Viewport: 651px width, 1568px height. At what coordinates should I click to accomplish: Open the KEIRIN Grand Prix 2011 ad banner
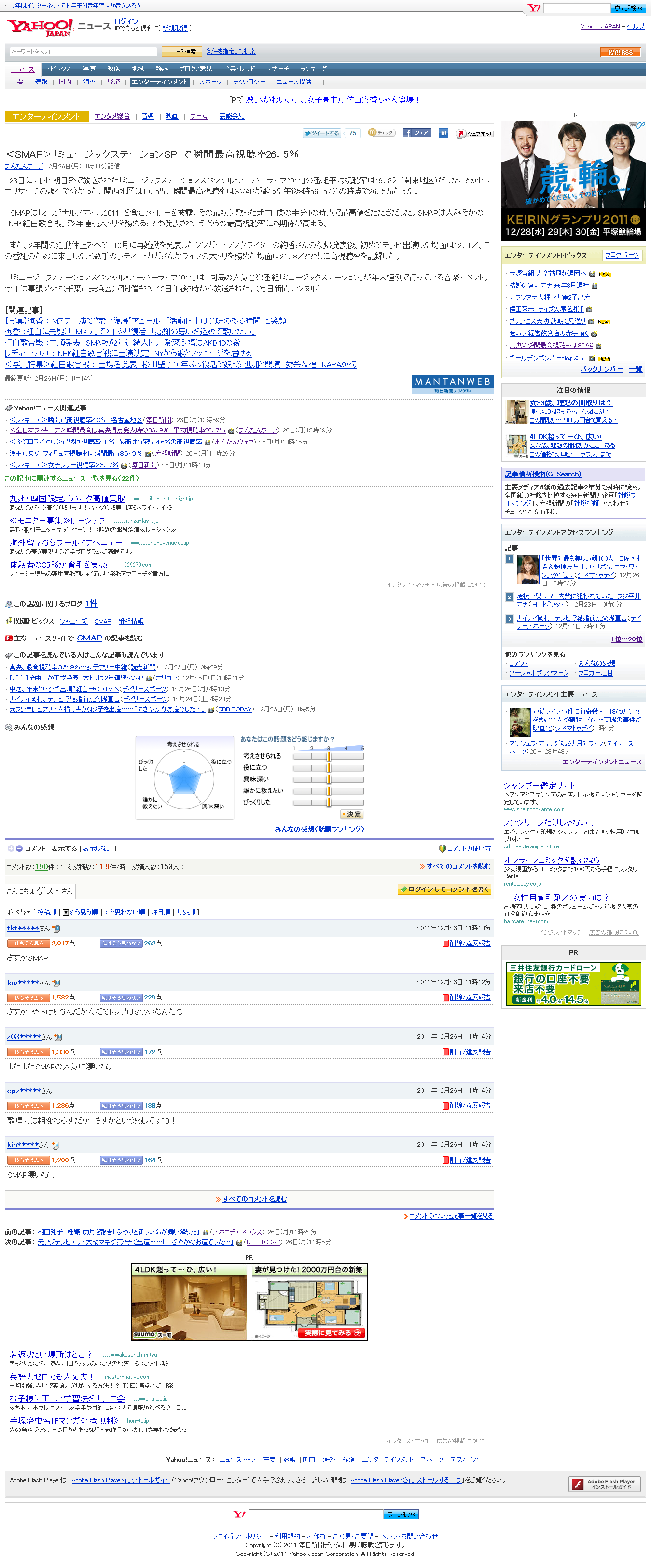[573, 180]
